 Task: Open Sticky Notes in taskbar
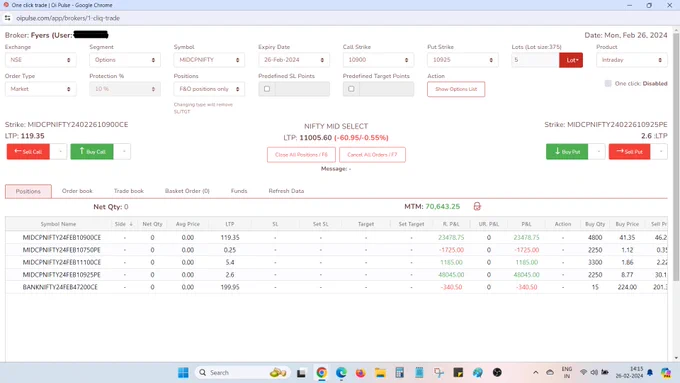[458, 373]
